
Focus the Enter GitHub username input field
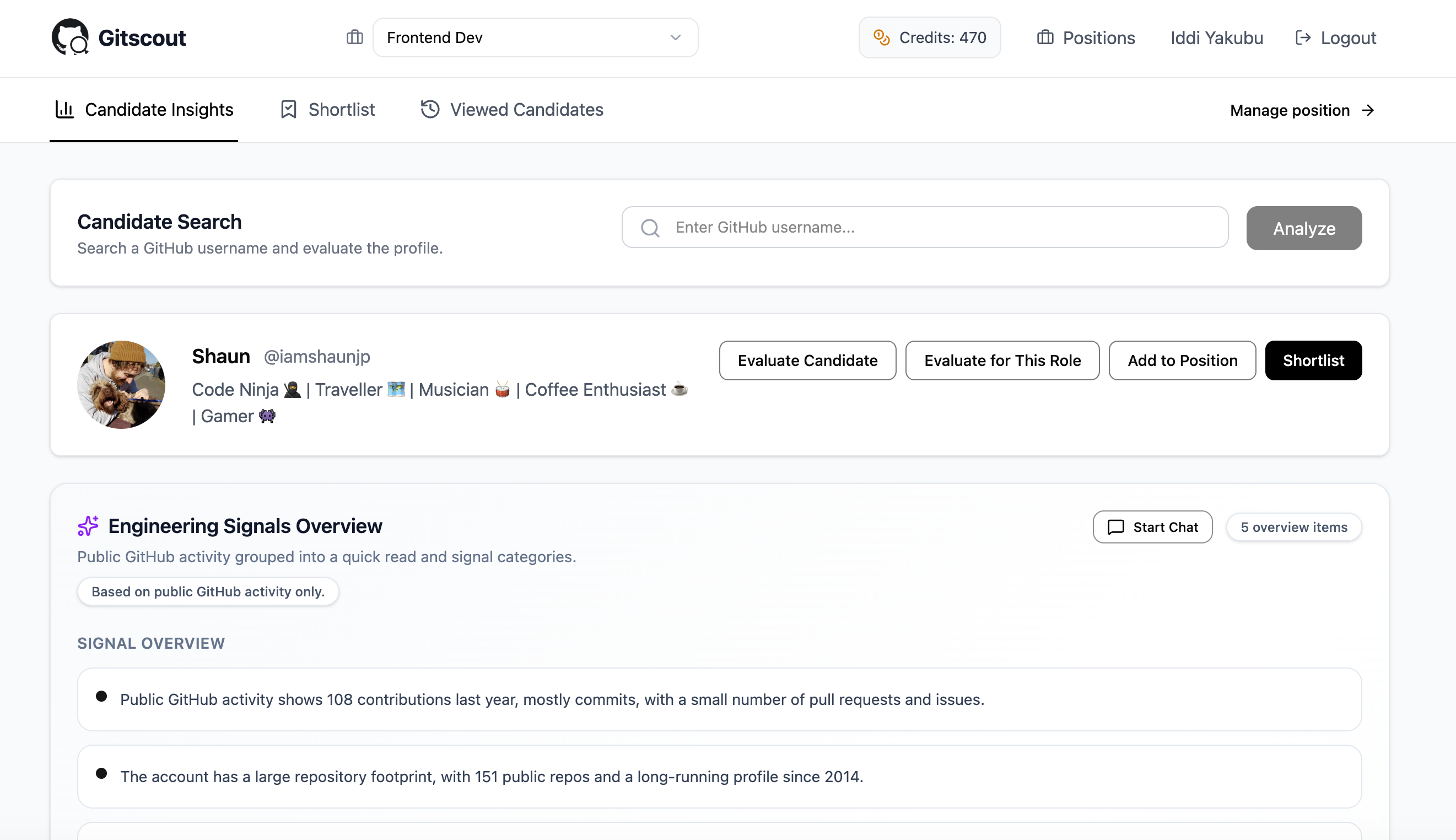[925, 227]
